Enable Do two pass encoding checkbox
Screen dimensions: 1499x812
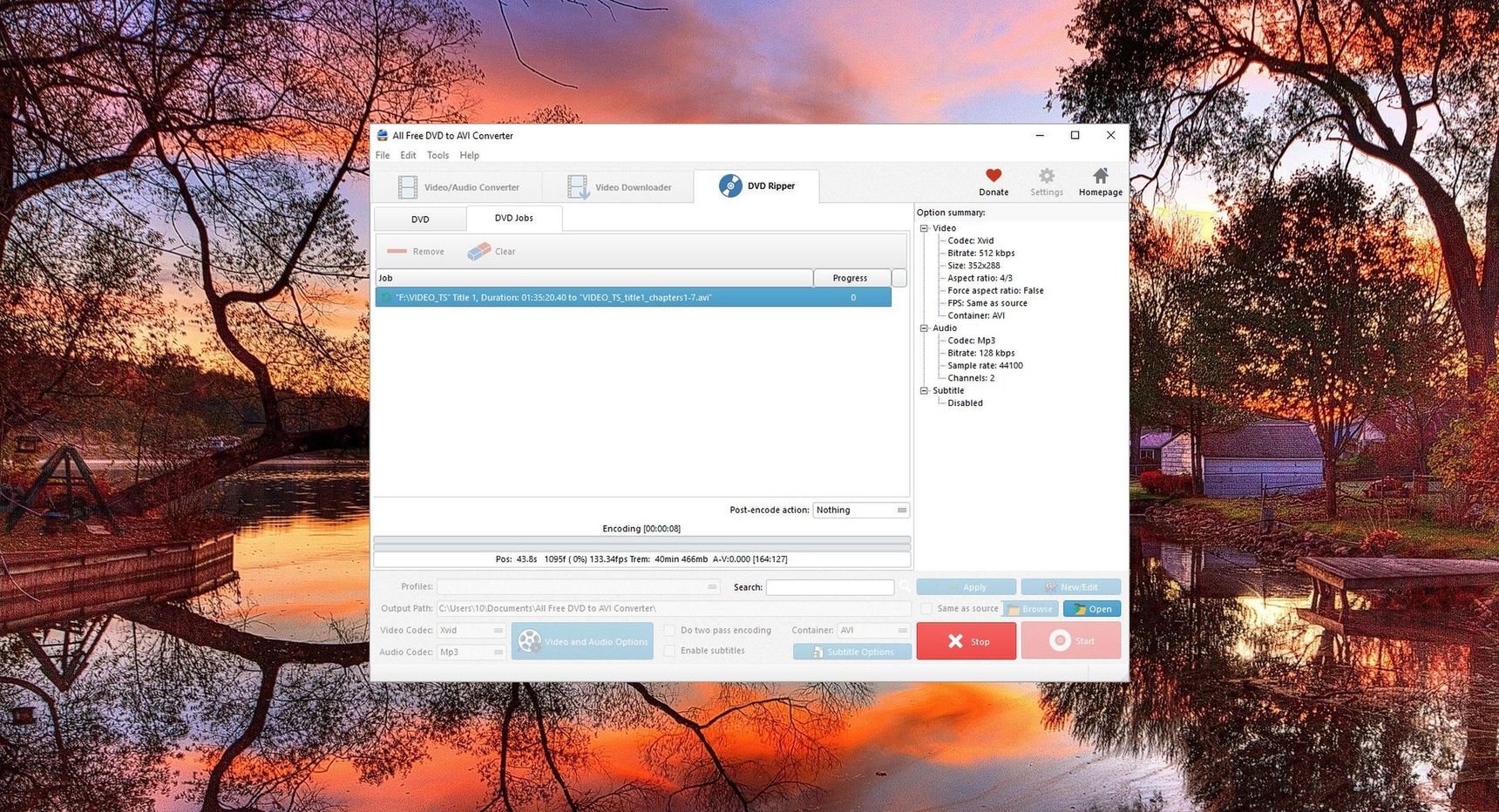pyautogui.click(x=669, y=630)
